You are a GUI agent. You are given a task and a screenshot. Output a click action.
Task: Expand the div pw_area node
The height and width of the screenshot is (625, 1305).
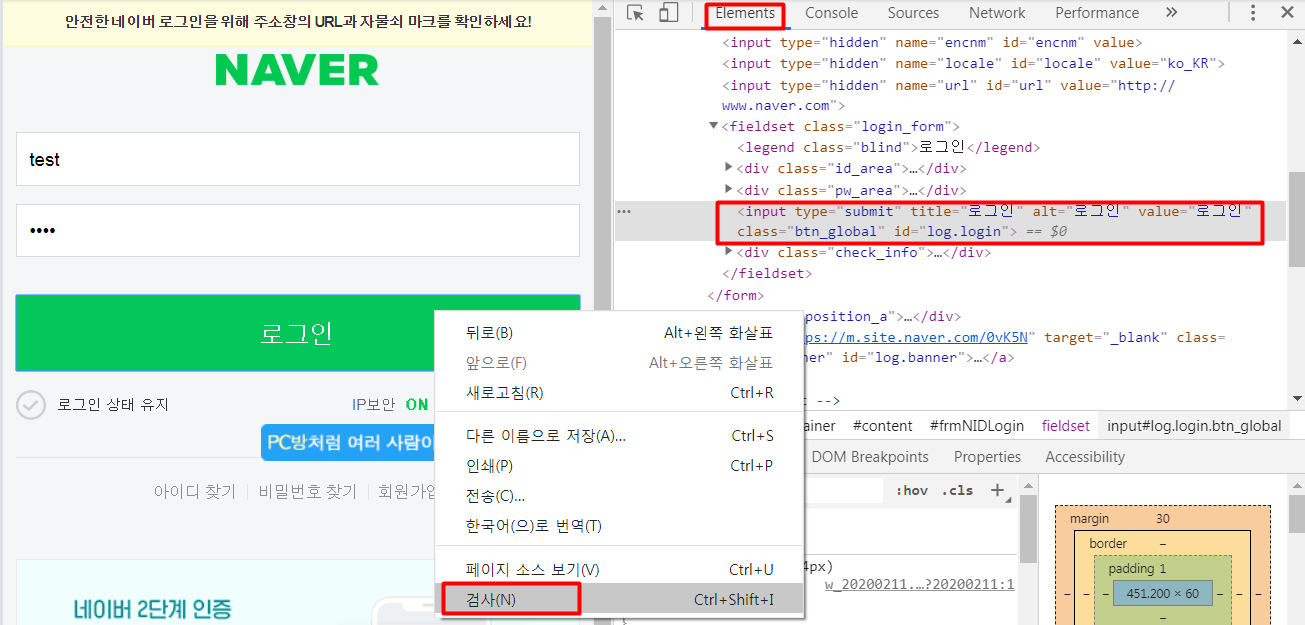(x=729, y=190)
